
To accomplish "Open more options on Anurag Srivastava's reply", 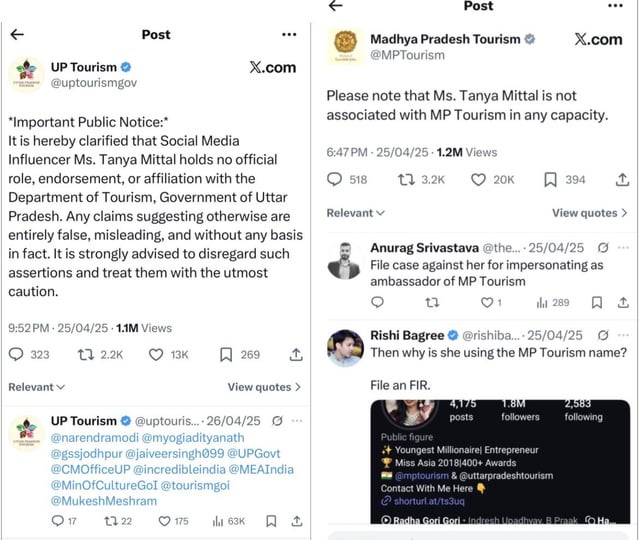I will point(623,248).
